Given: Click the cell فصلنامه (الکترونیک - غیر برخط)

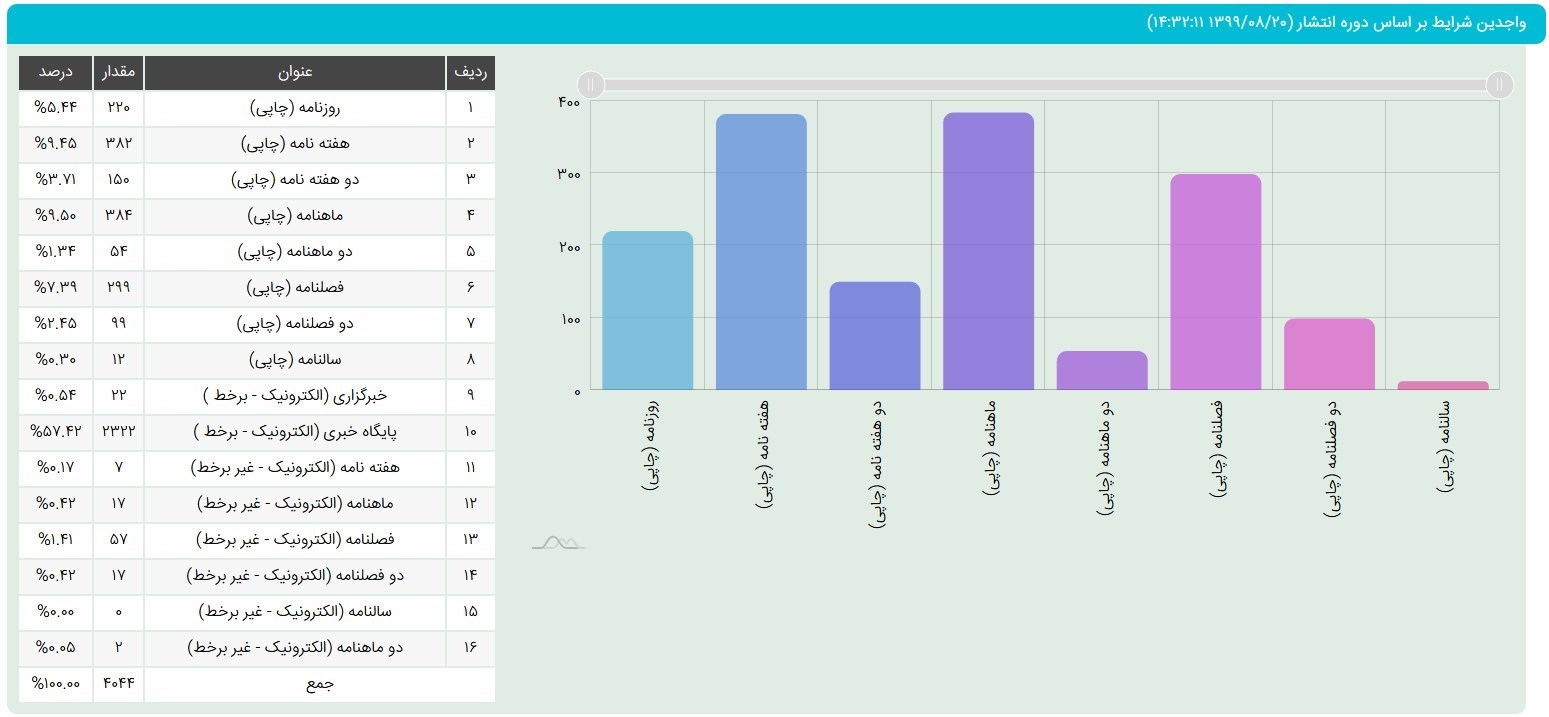Looking at the screenshot, I should point(295,540).
